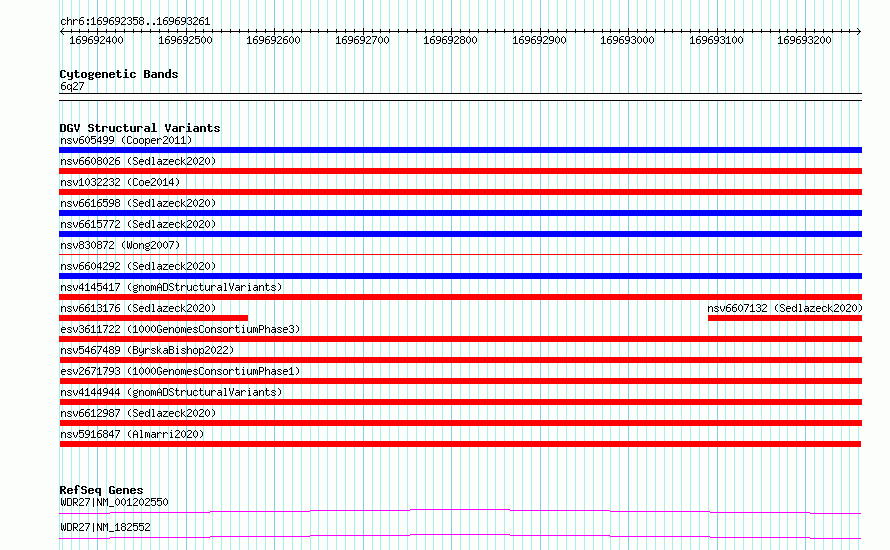Click the nsv5916847 (Almarri2020) label
The image size is (890, 550).
[132, 434]
